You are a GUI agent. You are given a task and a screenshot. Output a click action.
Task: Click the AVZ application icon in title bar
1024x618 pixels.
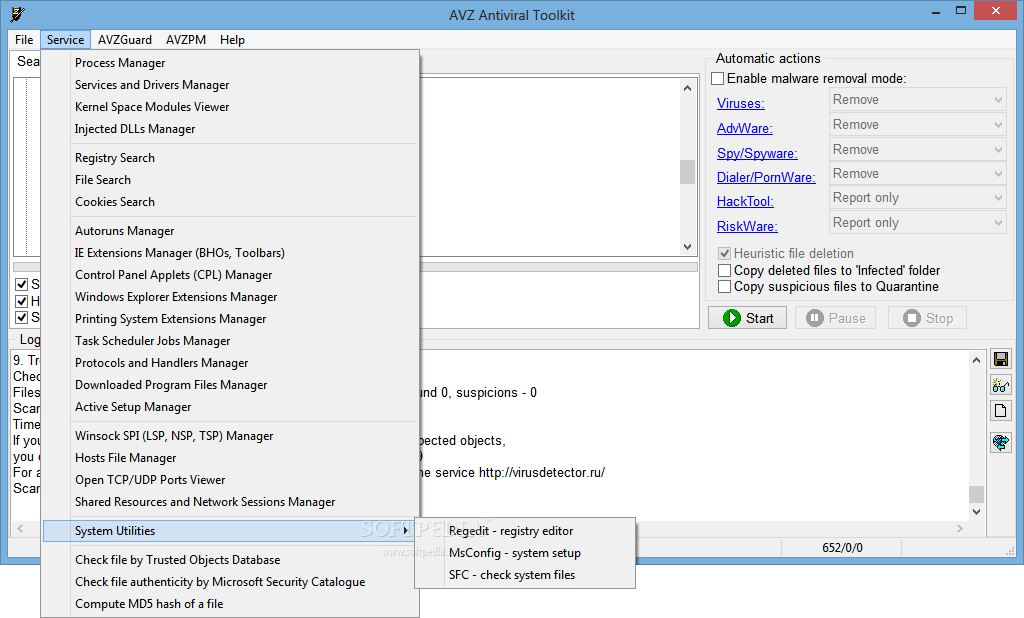[x=18, y=14]
